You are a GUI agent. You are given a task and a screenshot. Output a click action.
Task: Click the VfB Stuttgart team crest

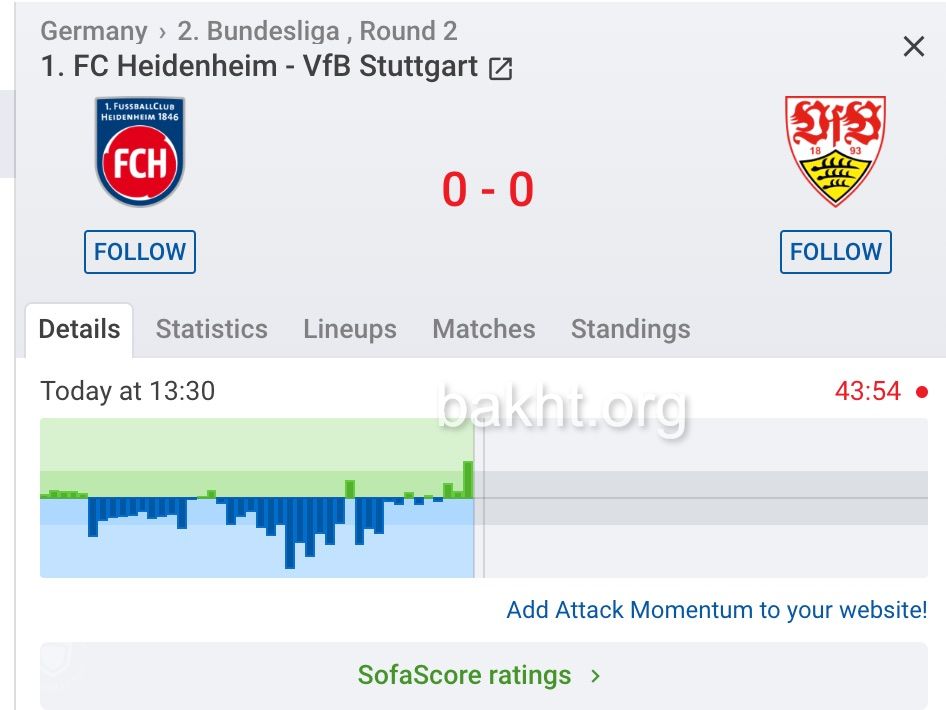pyautogui.click(x=835, y=151)
